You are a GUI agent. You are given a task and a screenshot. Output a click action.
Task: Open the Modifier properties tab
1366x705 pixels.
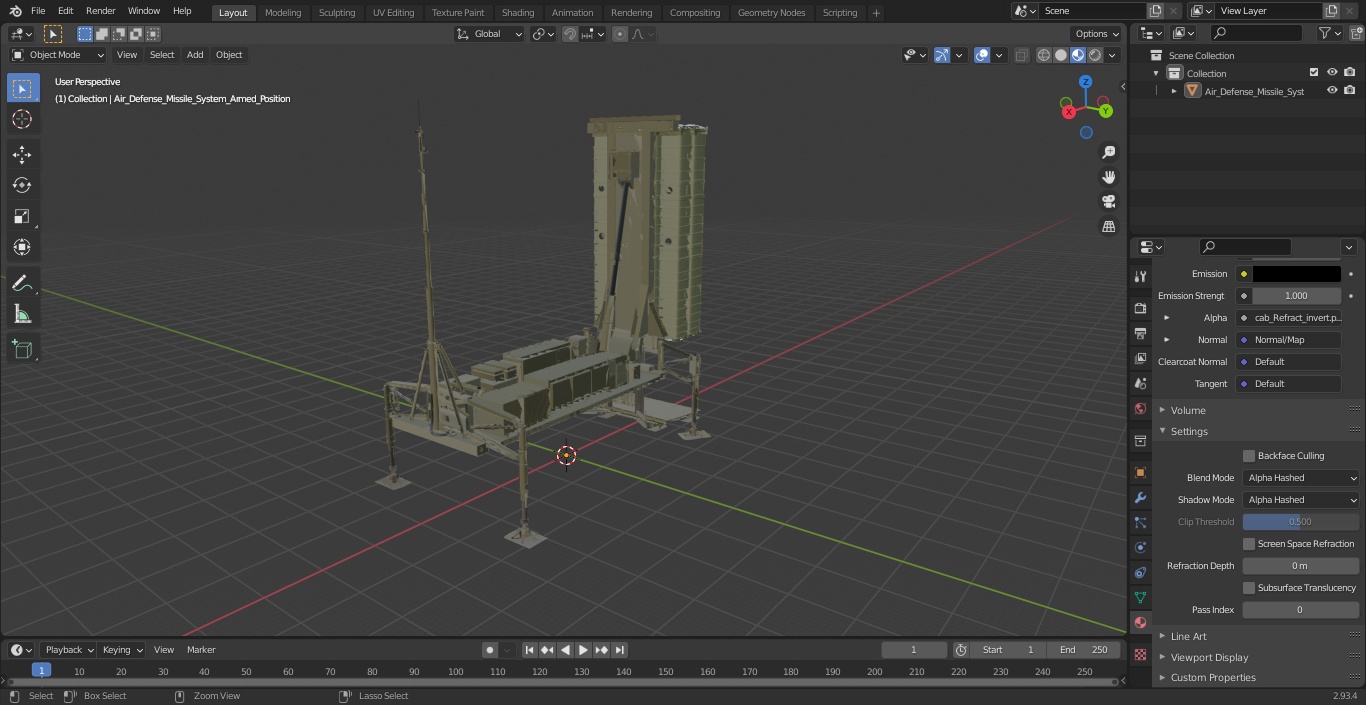tap(1140, 497)
